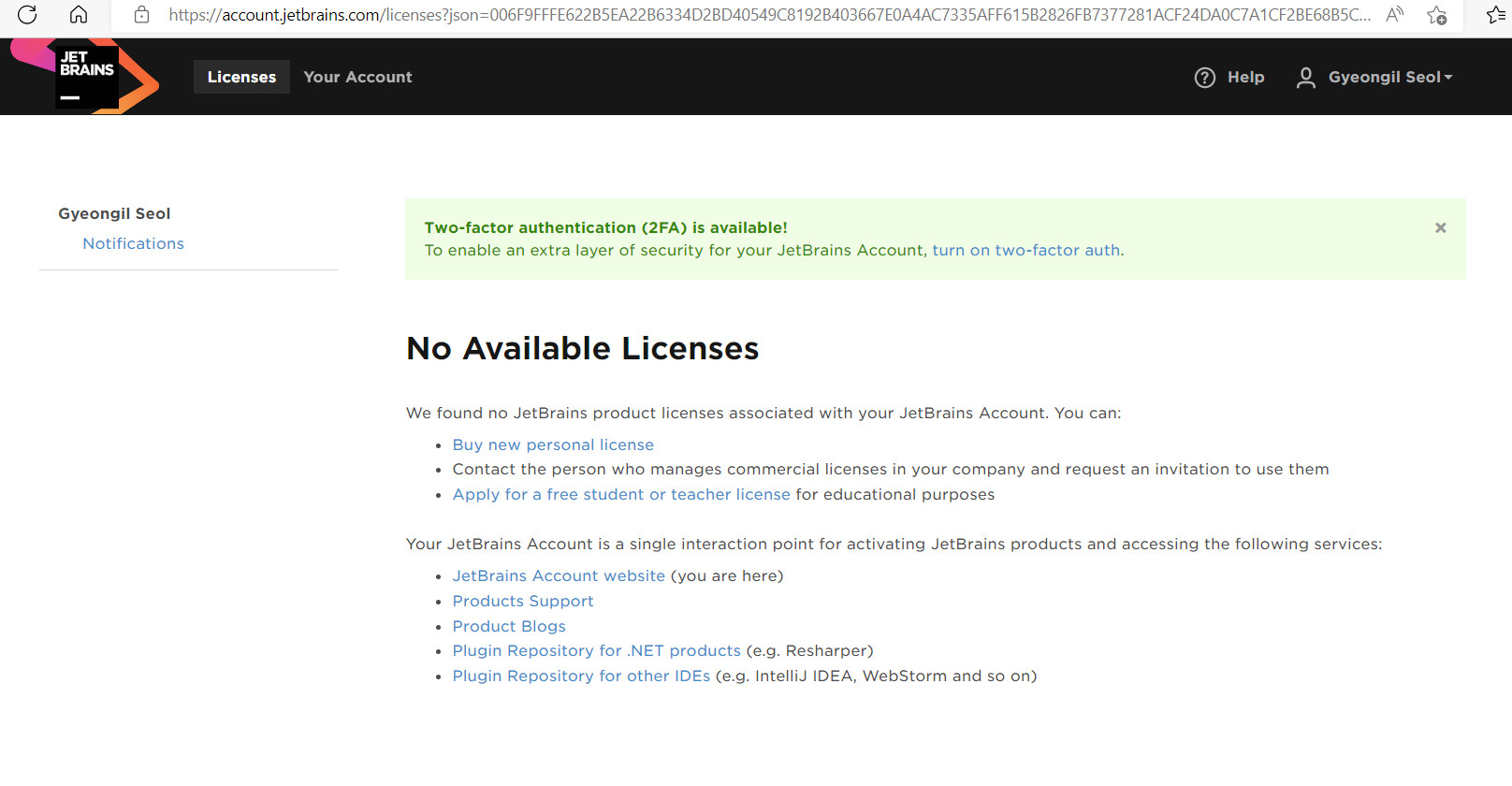Switch to Your Account tab
The width and height of the screenshot is (1512, 786).
pos(357,77)
